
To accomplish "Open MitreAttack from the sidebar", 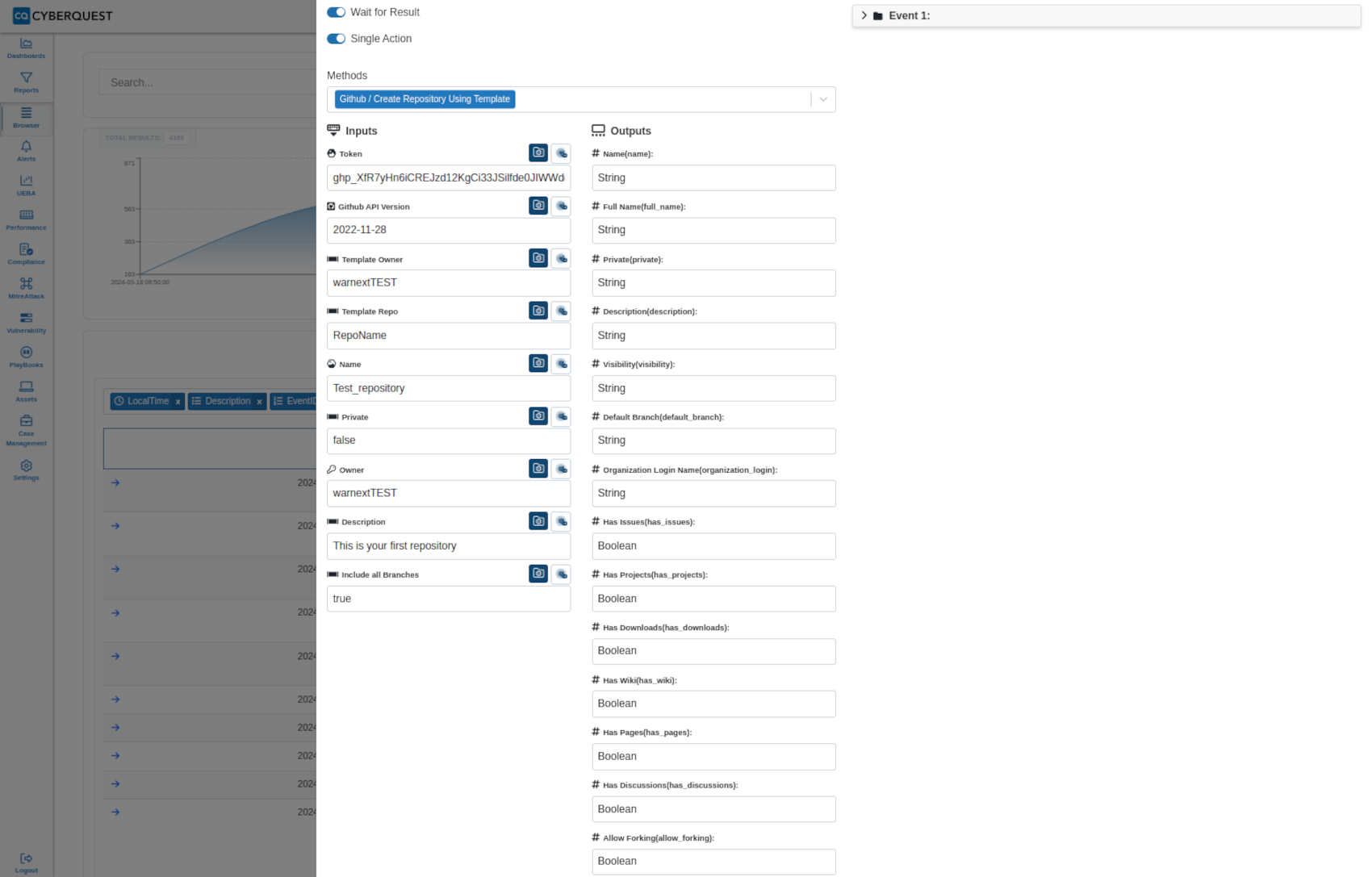I will click(x=26, y=288).
